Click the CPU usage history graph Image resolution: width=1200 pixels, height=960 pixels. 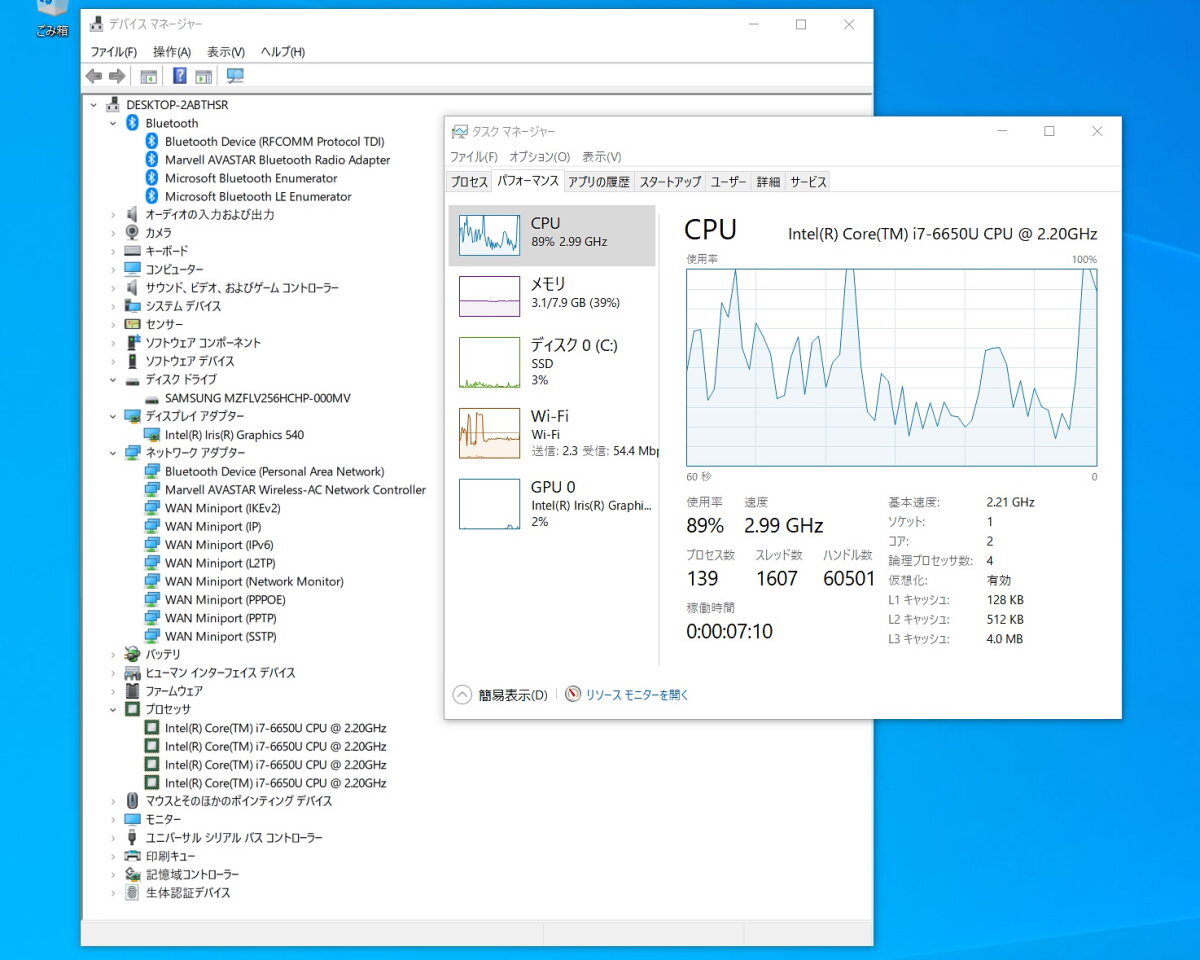point(891,367)
